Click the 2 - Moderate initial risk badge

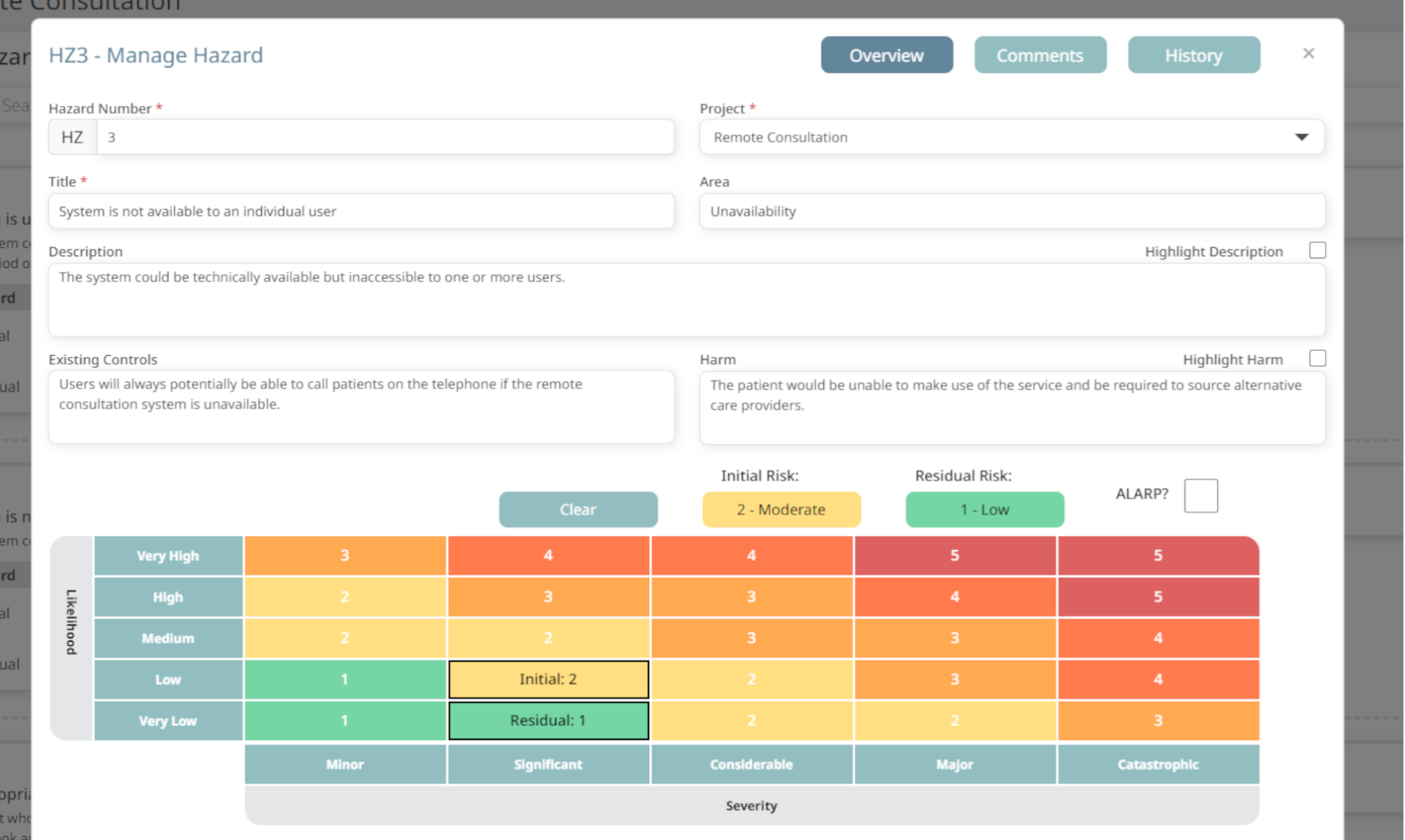tap(781, 509)
